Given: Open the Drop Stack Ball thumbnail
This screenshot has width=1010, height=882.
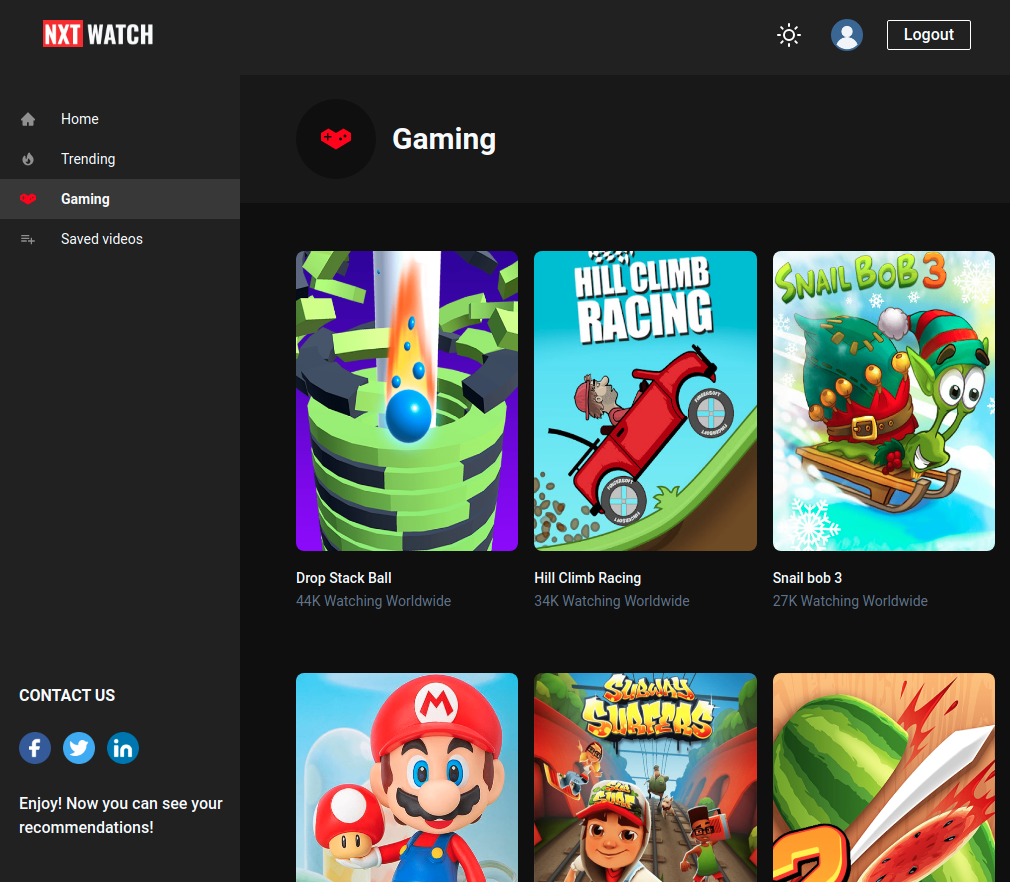Looking at the screenshot, I should 406,401.
